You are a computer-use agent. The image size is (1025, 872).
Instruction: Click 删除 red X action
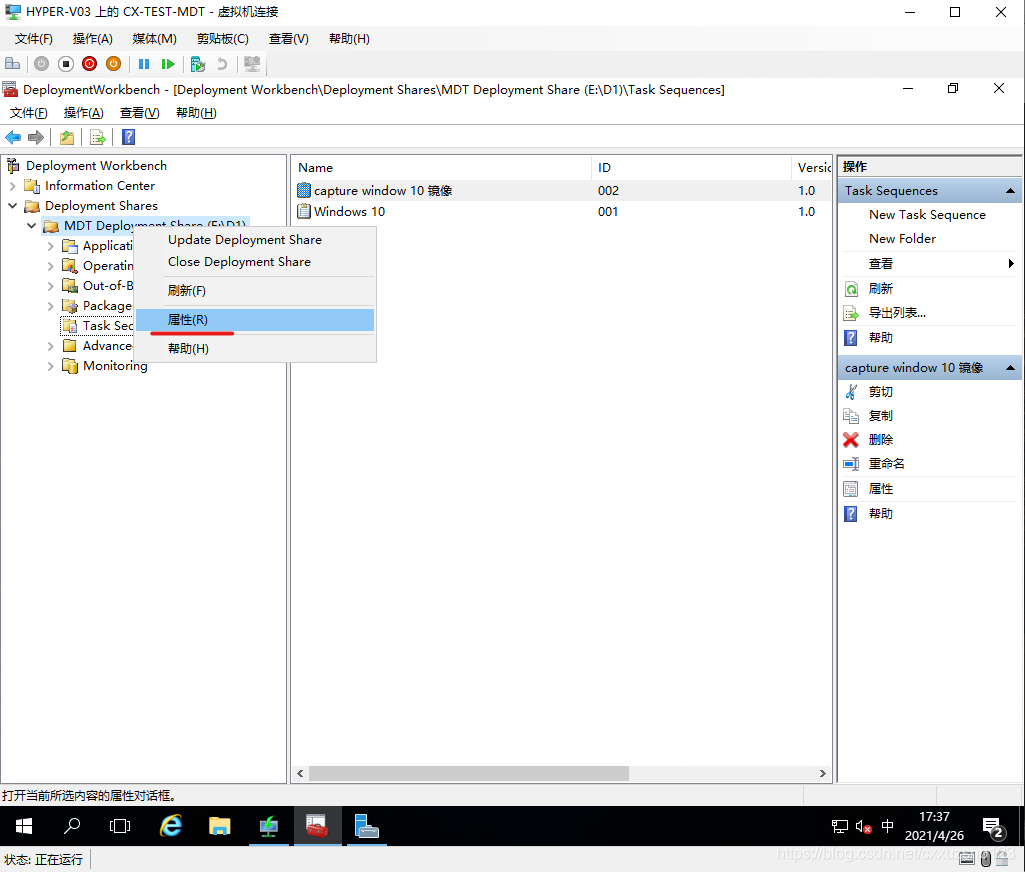point(881,440)
